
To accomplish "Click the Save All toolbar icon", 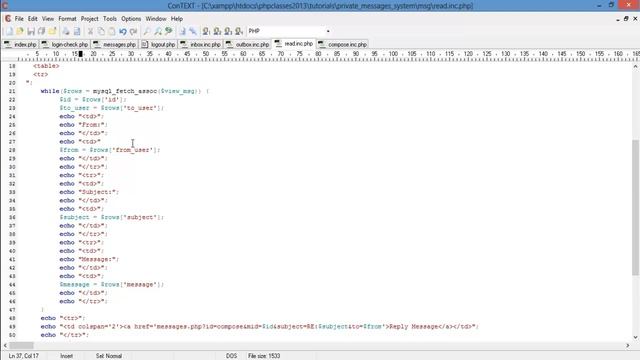I will [41, 31].
